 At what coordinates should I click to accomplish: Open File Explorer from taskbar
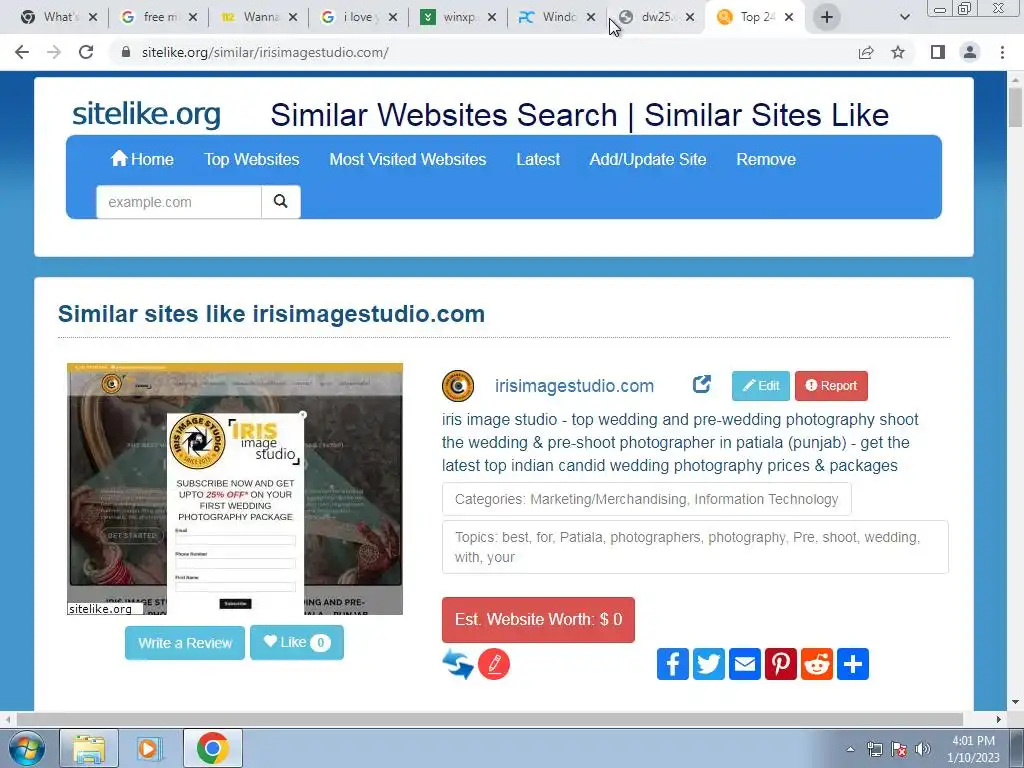[89, 748]
